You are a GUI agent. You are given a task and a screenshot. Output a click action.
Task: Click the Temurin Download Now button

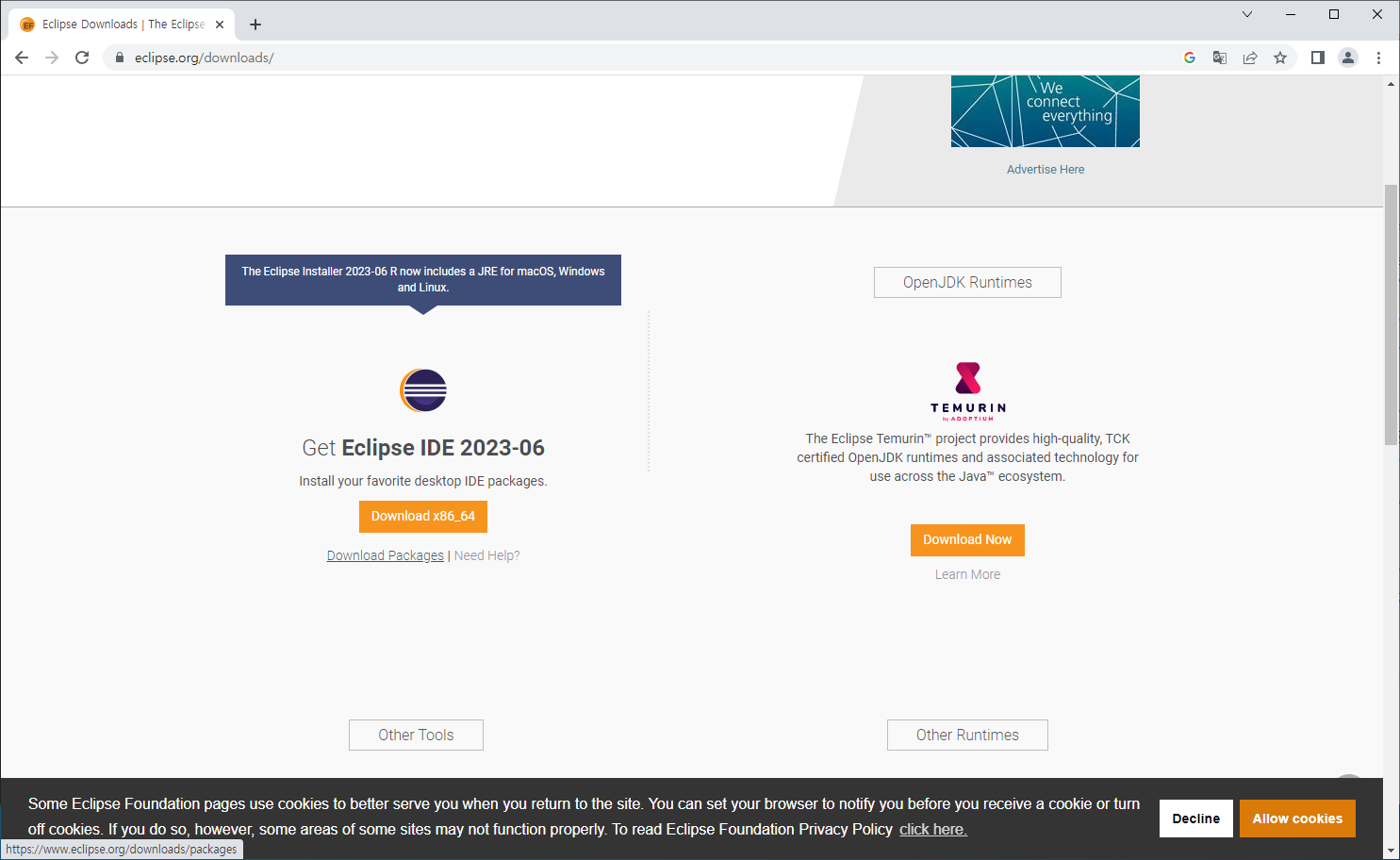pos(967,540)
